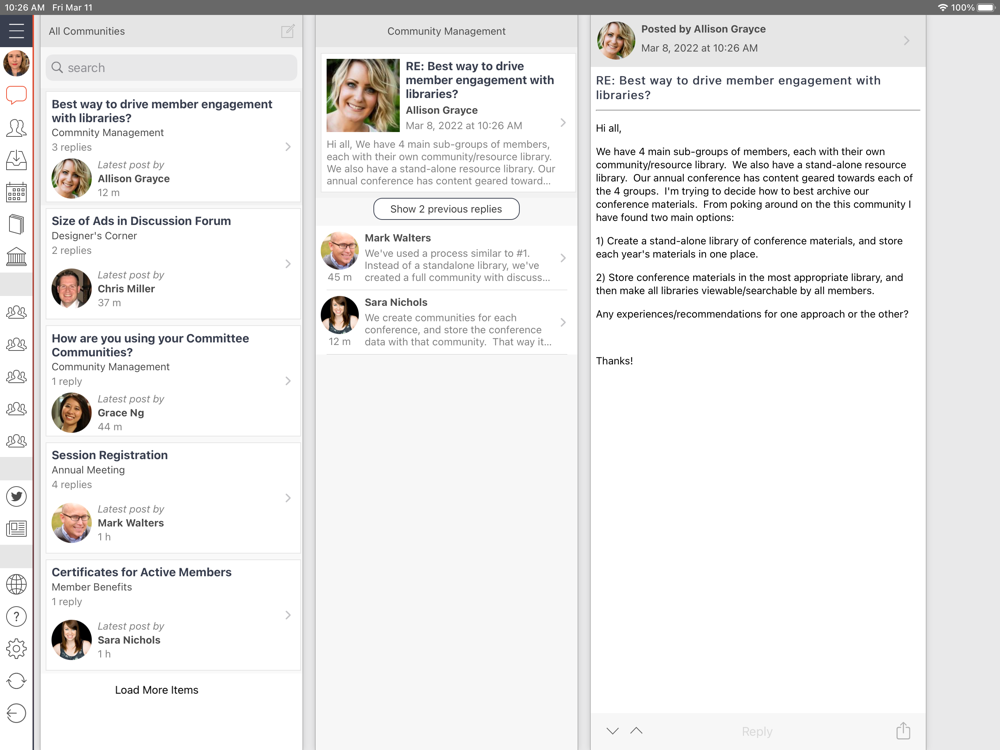Open the help question mark icon
1000x750 pixels.
16,616
